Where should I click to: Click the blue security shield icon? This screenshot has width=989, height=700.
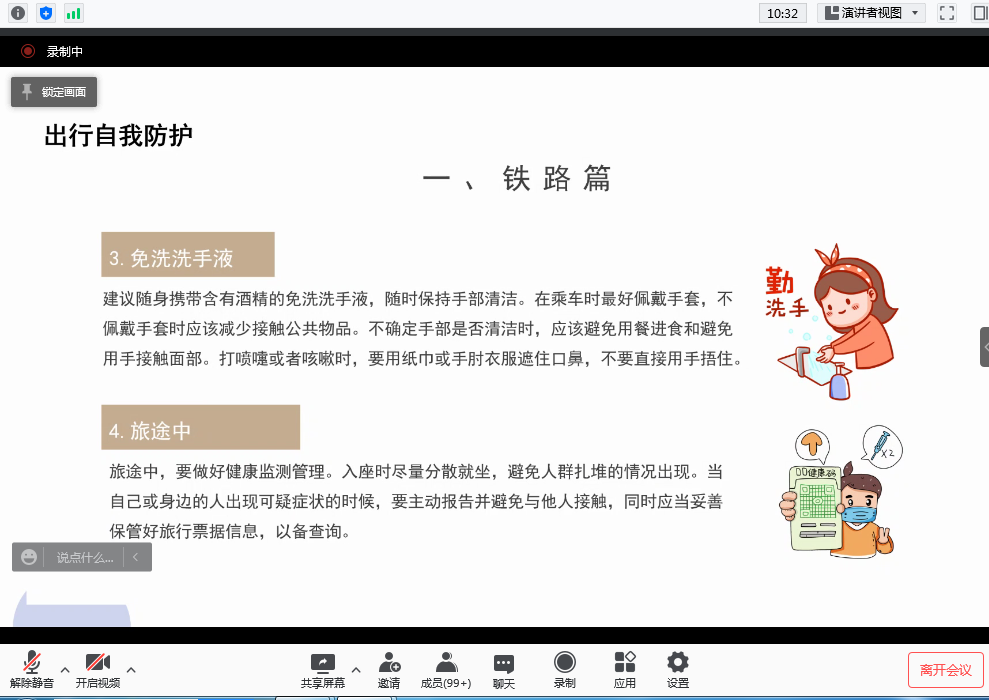pyautogui.click(x=45, y=13)
